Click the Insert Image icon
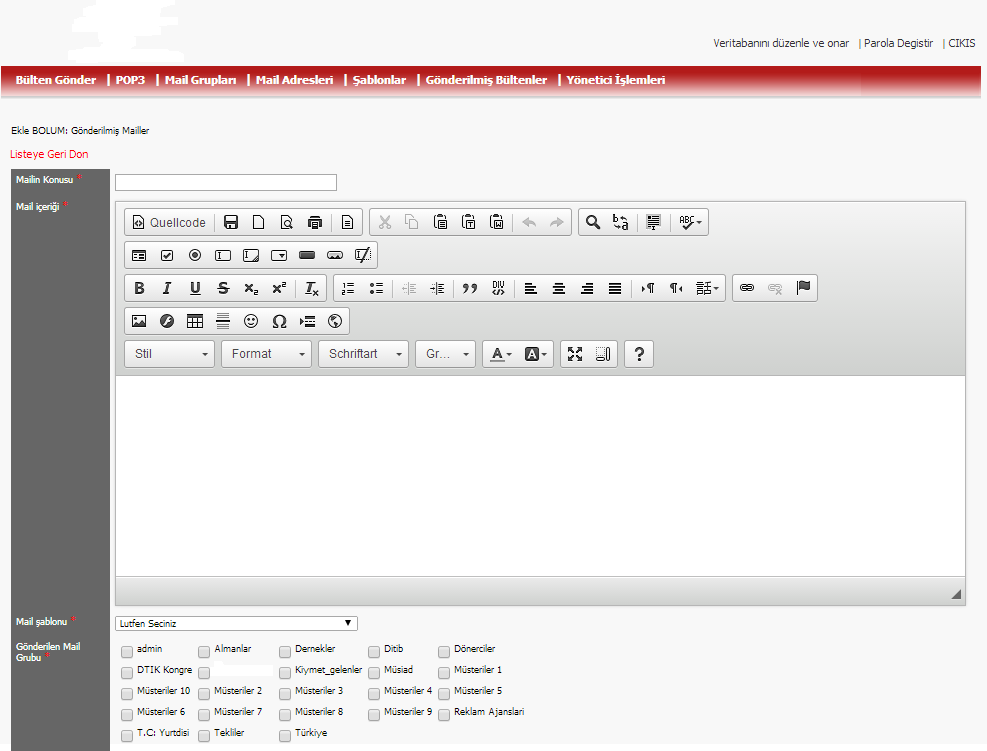Screen dimensions: 987x751 tap(139, 321)
